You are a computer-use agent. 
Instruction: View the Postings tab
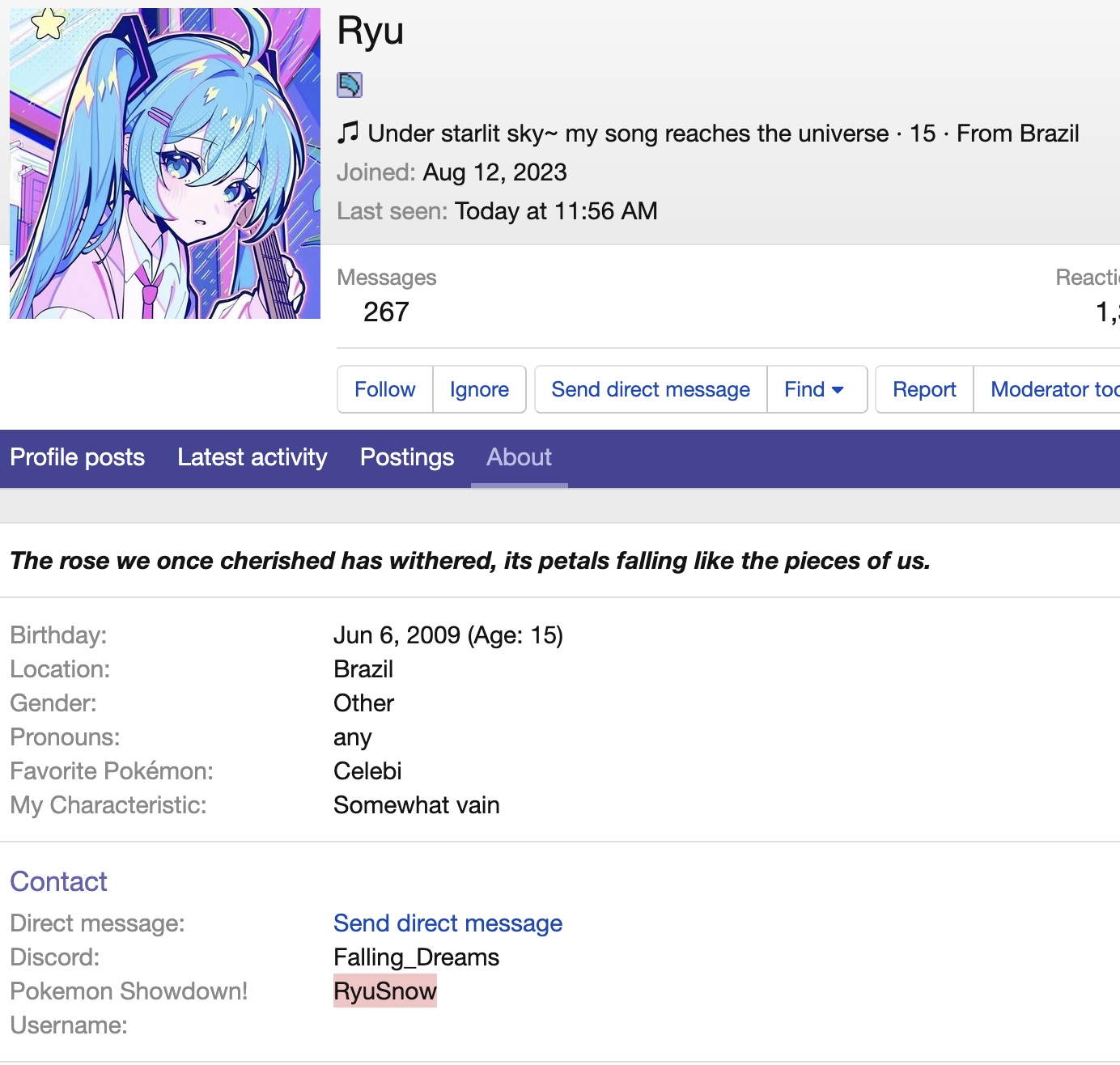click(x=406, y=458)
